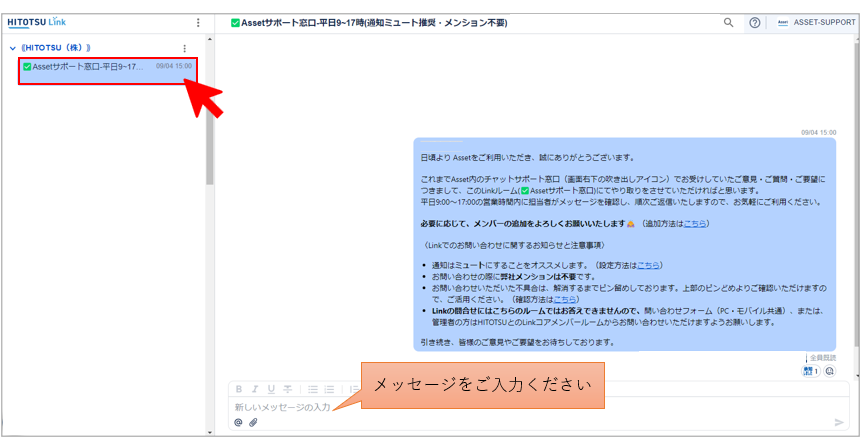
Task: Click the existing reaction with count 1
Action: (x=811, y=371)
